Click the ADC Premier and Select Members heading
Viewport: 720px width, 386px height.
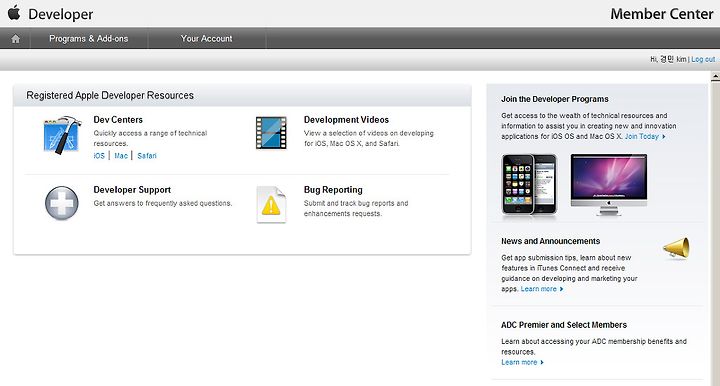tap(564, 324)
